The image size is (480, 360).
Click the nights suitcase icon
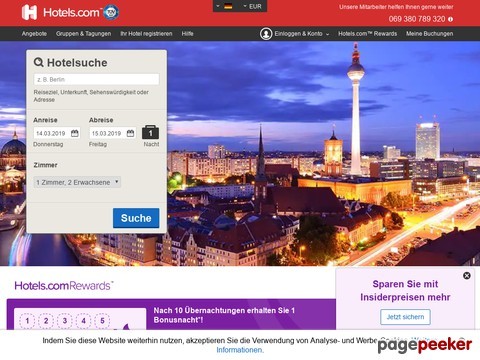pyautogui.click(x=150, y=132)
